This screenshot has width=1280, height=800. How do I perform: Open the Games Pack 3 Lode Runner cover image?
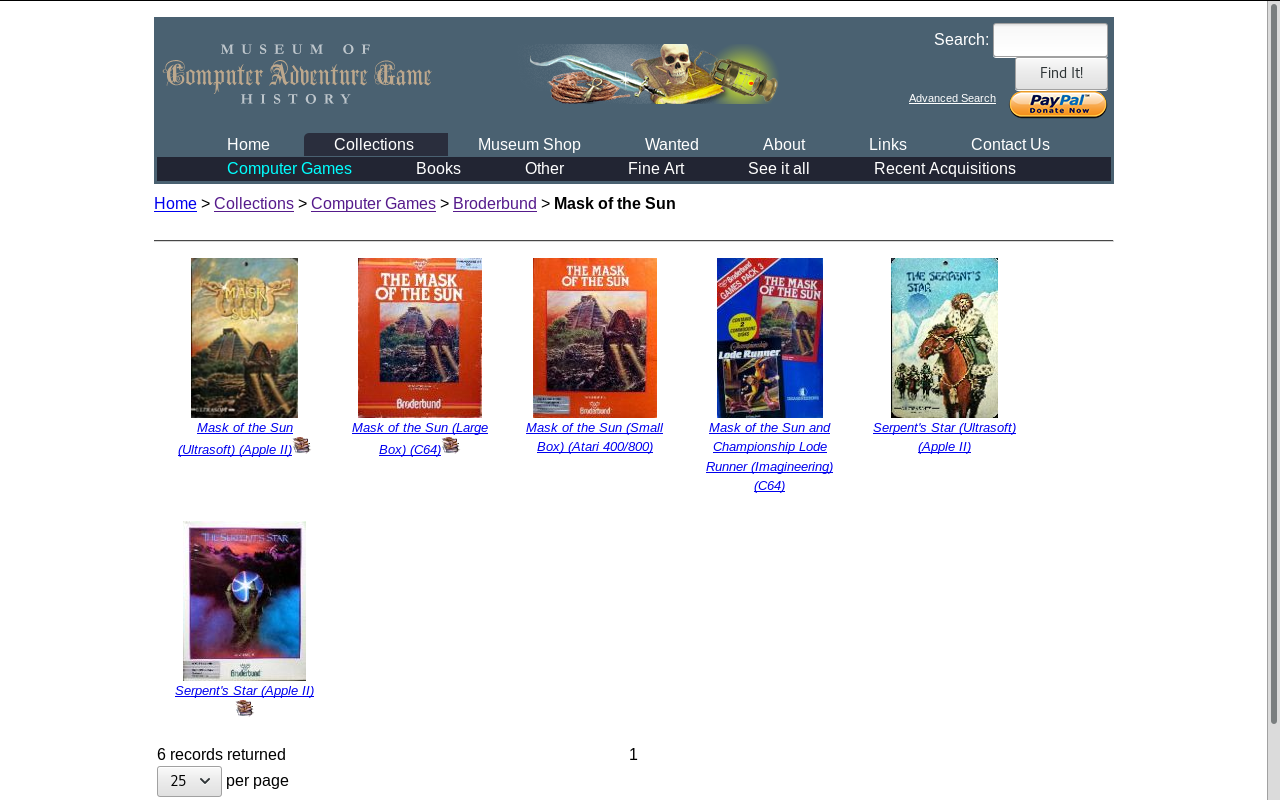(x=769, y=337)
